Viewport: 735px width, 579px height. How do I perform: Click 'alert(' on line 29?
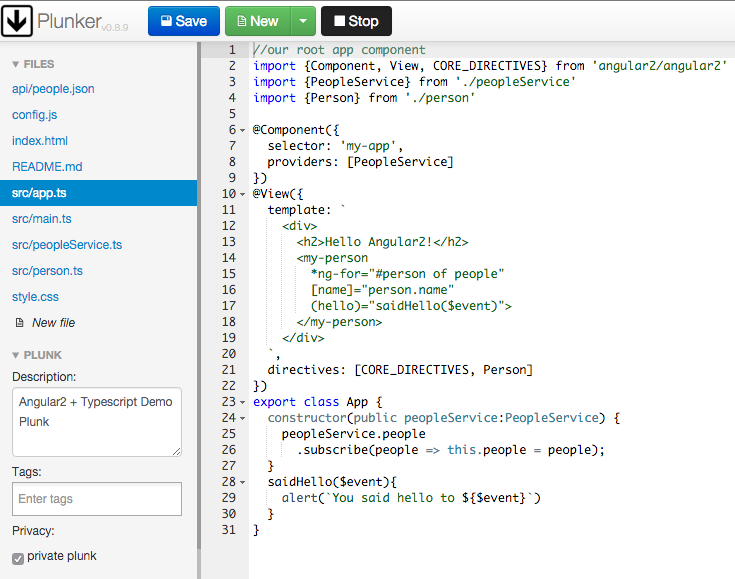[303, 498]
